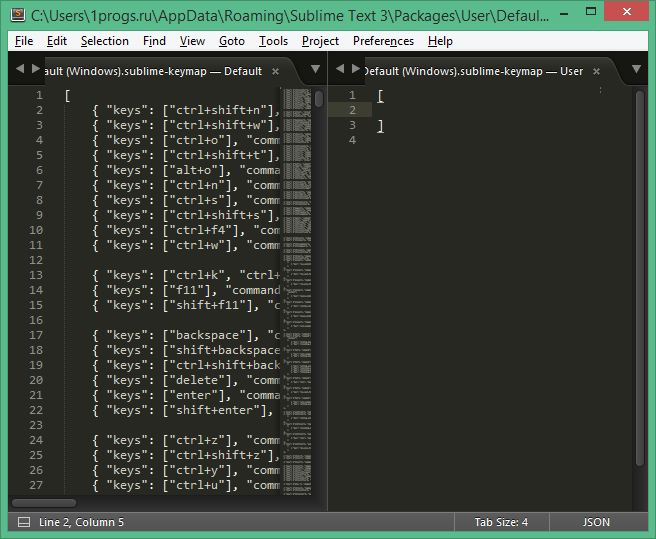Open the Goto menu

click(231, 41)
